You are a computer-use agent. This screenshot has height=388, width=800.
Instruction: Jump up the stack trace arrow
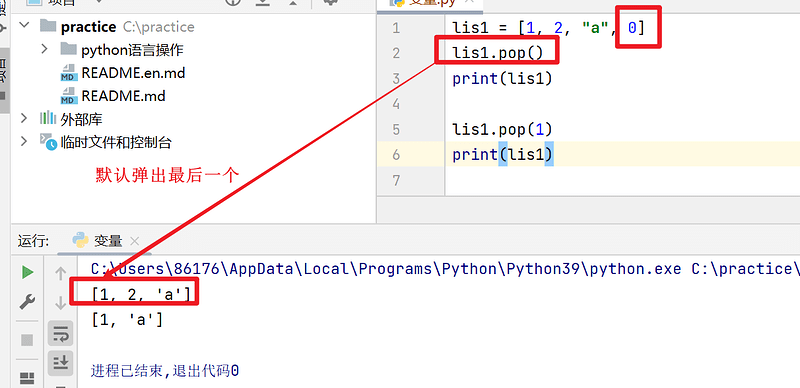click(61, 274)
